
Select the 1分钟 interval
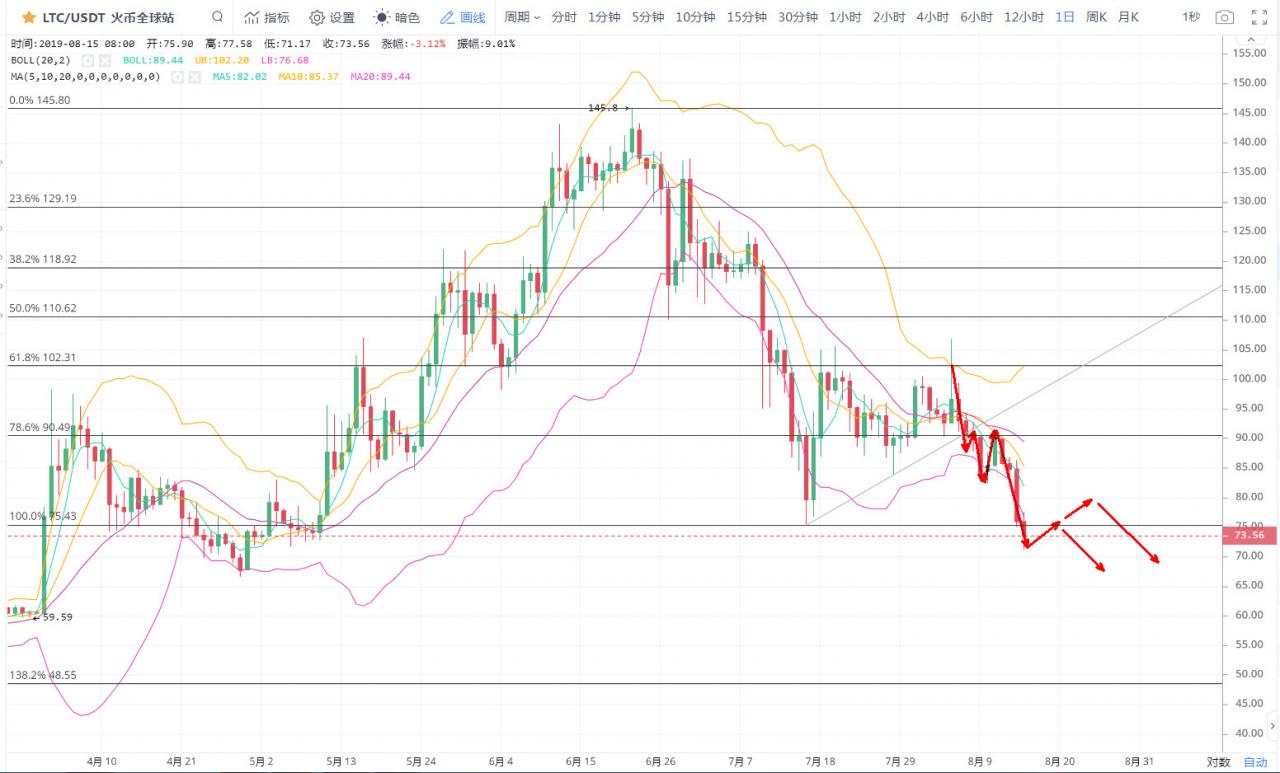(x=604, y=17)
